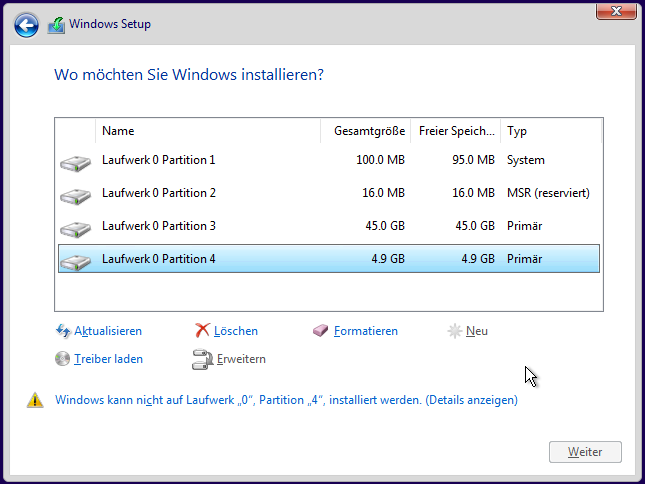This screenshot has height=484, width=645.
Task: Click the drive icon for Partition 4
Action: tap(75, 262)
